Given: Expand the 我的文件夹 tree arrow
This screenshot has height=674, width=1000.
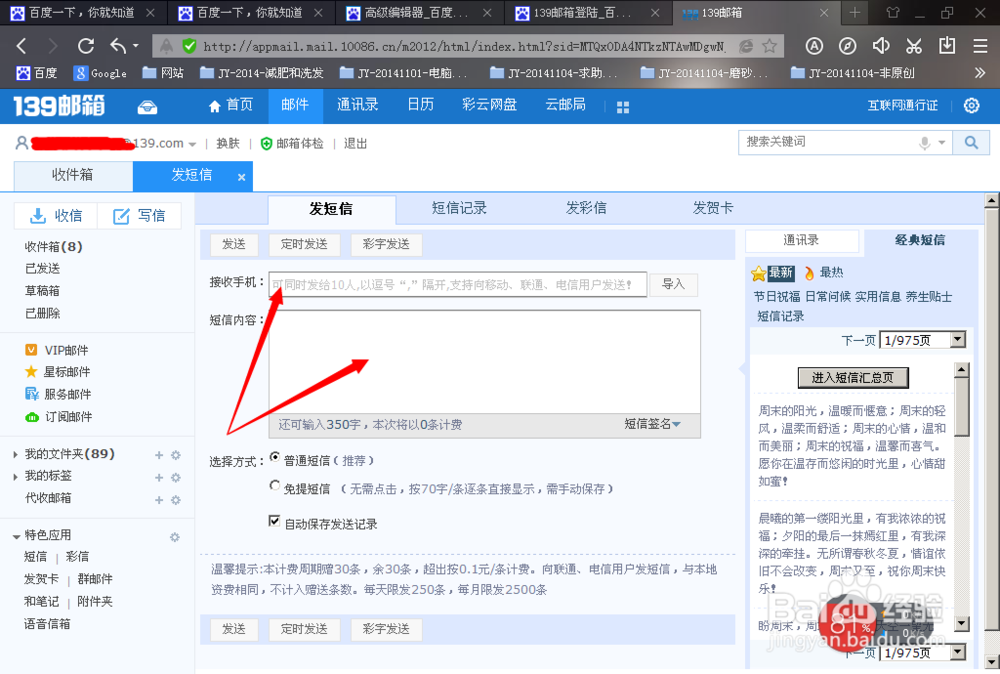Looking at the screenshot, I should coord(15,455).
